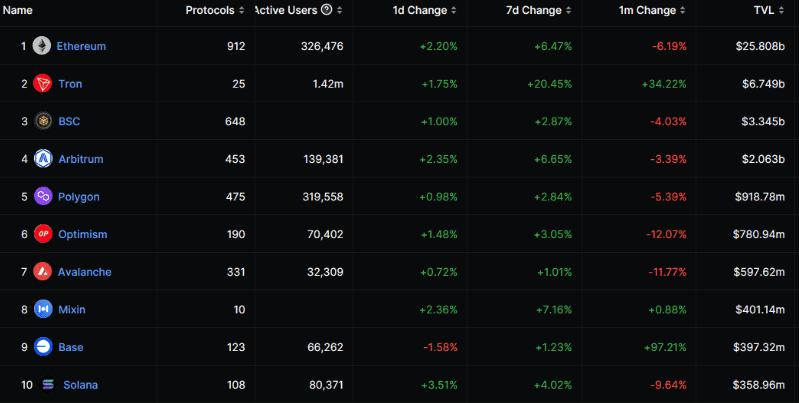Open the Avalanche chain link

pos(85,272)
